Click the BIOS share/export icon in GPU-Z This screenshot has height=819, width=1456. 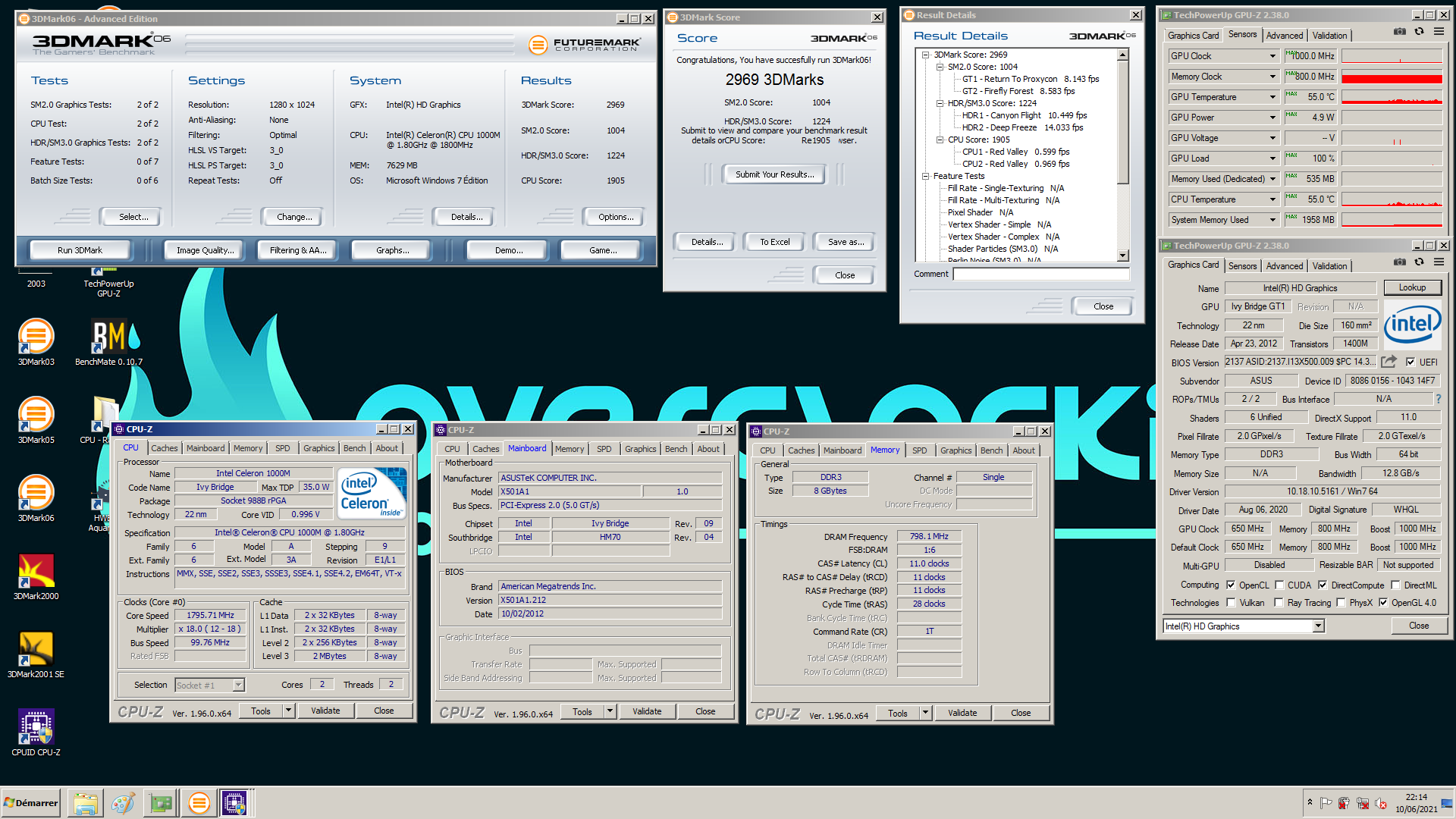click(x=1389, y=362)
